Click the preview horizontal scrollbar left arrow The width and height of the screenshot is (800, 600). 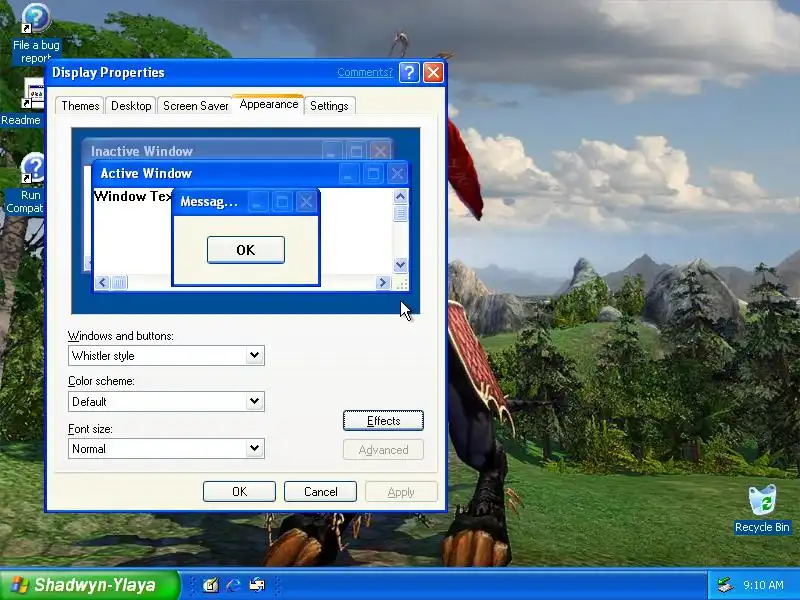pyautogui.click(x=102, y=282)
